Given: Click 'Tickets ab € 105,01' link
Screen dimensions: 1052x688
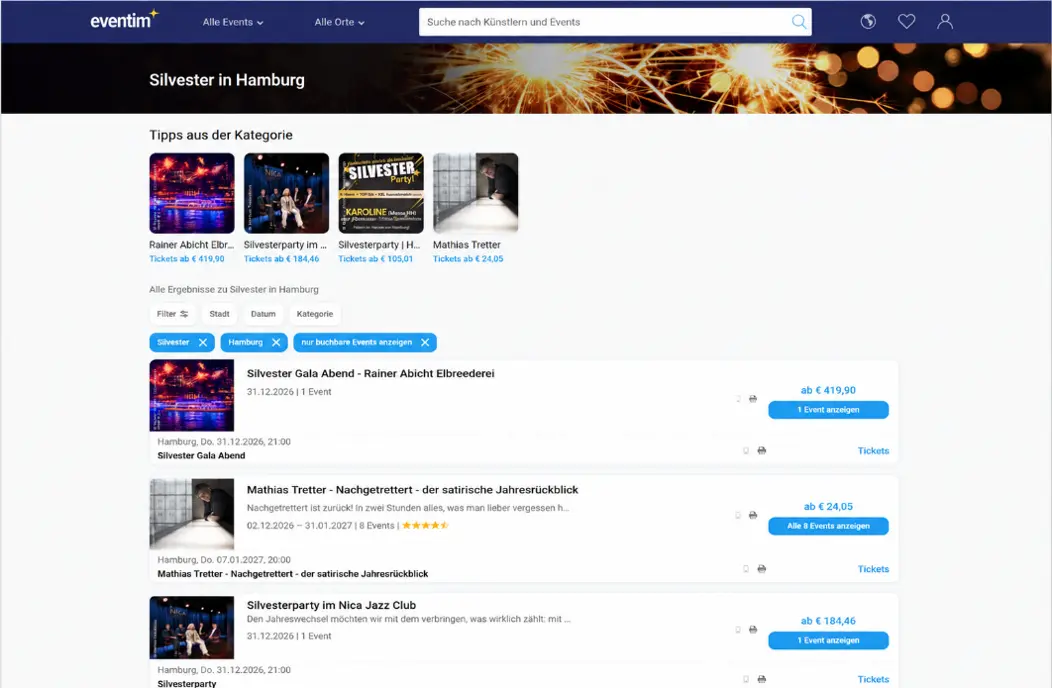Looking at the screenshot, I should pyautogui.click(x=376, y=258).
